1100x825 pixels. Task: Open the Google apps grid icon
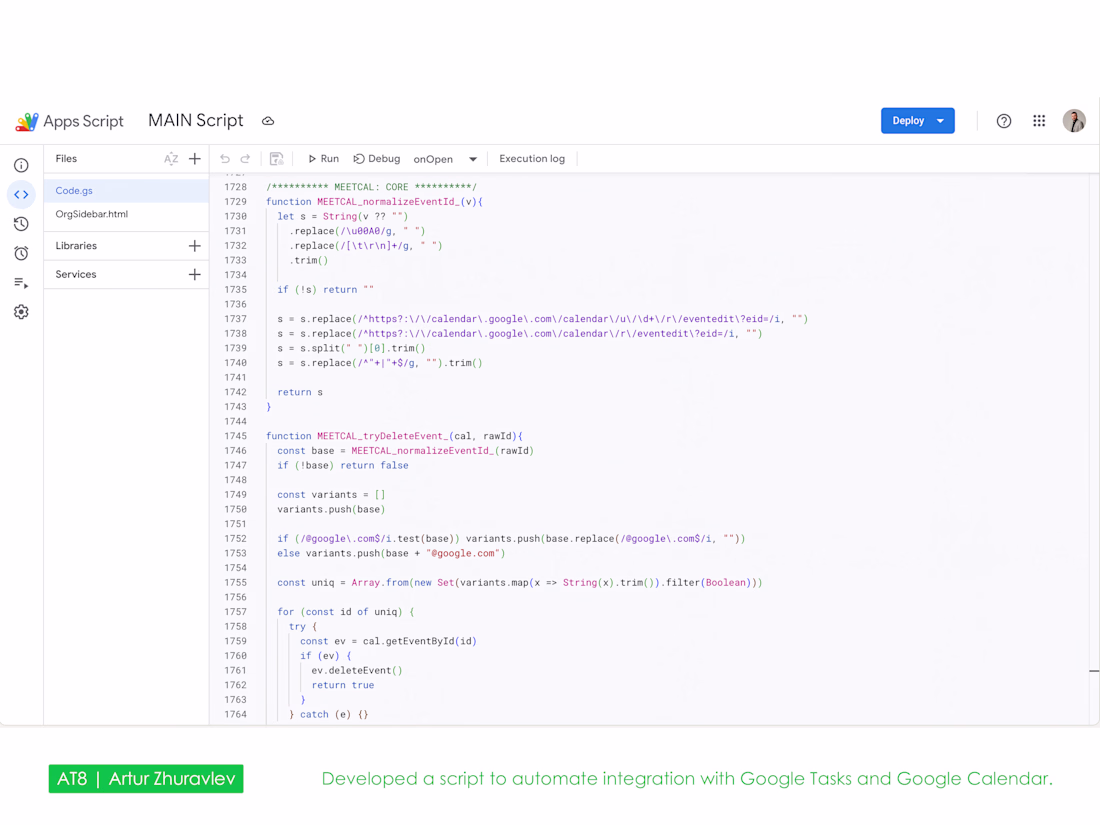point(1039,121)
